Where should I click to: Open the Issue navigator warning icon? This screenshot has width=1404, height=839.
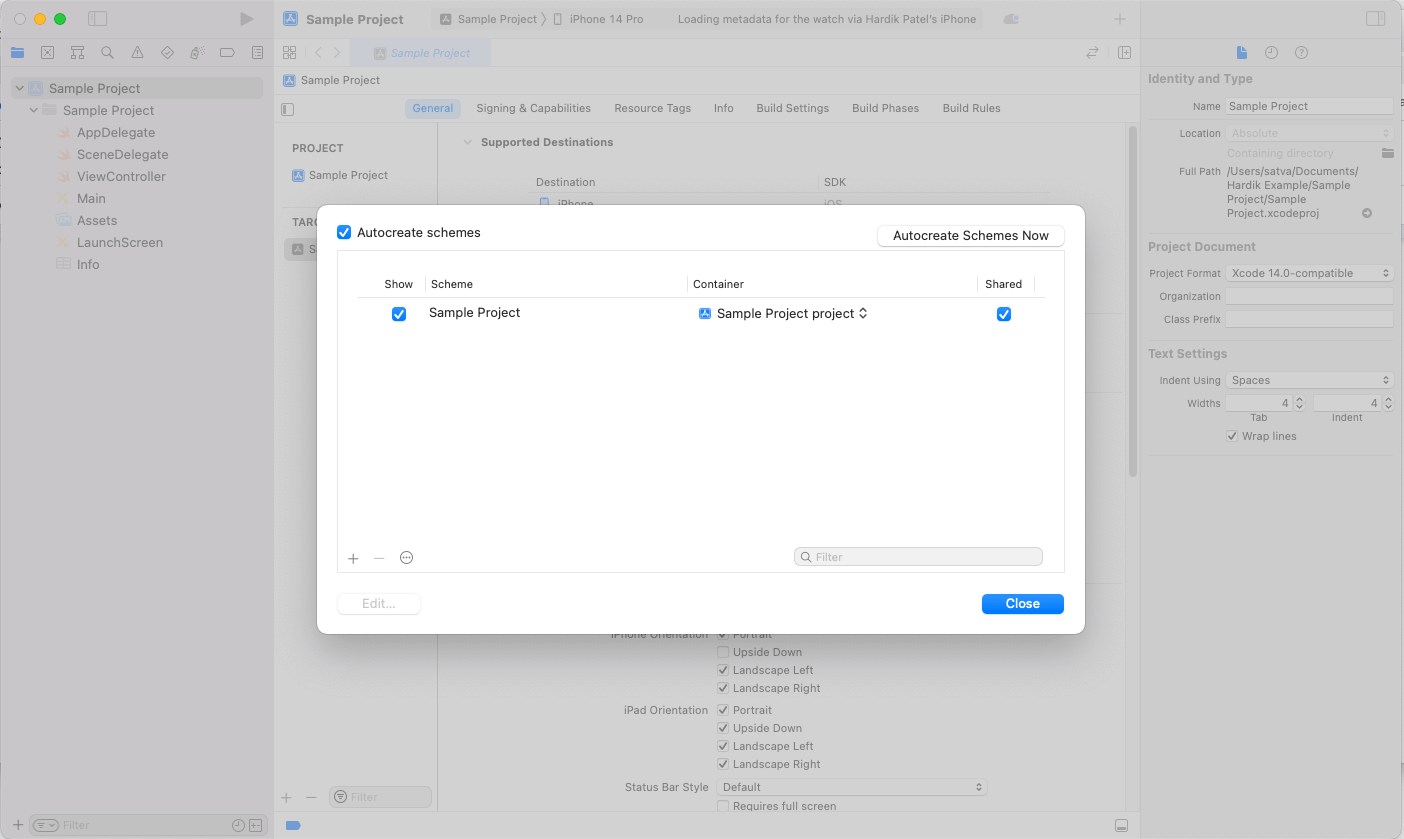click(x=137, y=53)
